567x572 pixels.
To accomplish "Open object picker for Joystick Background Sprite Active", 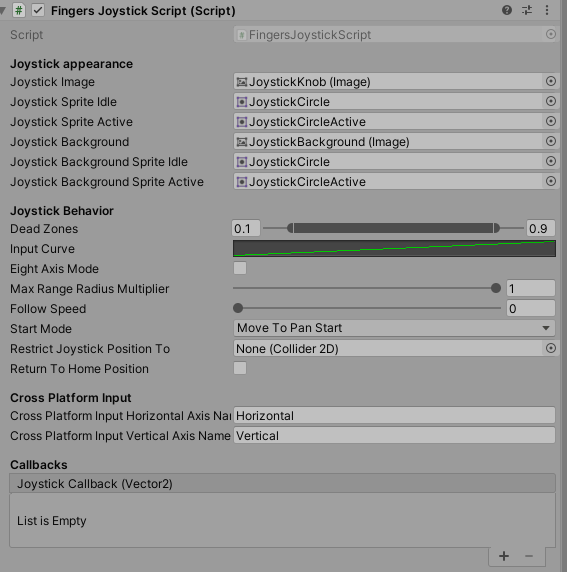I will tap(551, 181).
